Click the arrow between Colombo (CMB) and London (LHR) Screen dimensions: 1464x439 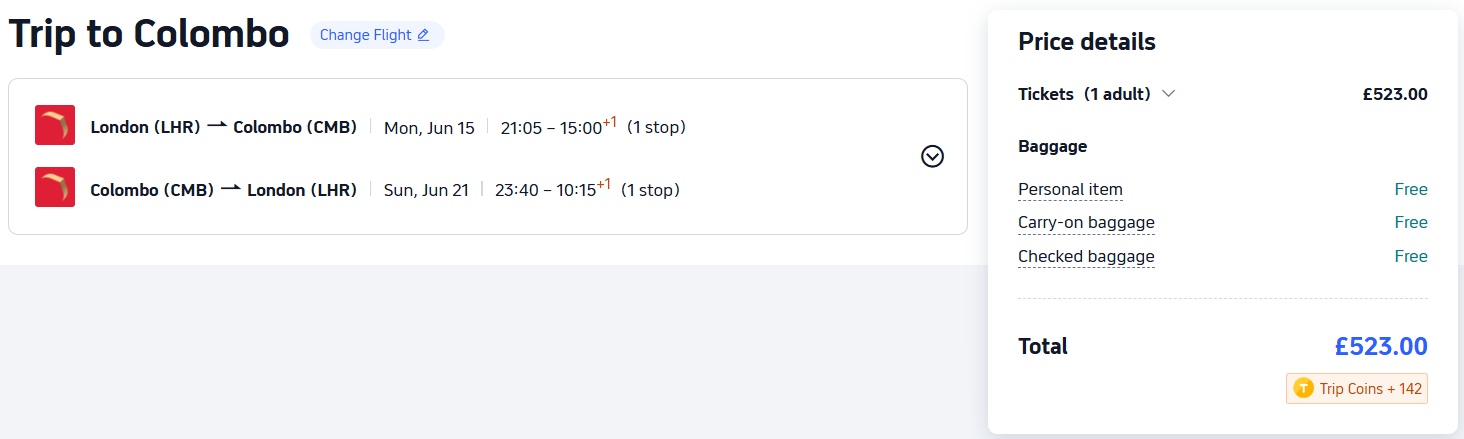[231, 189]
